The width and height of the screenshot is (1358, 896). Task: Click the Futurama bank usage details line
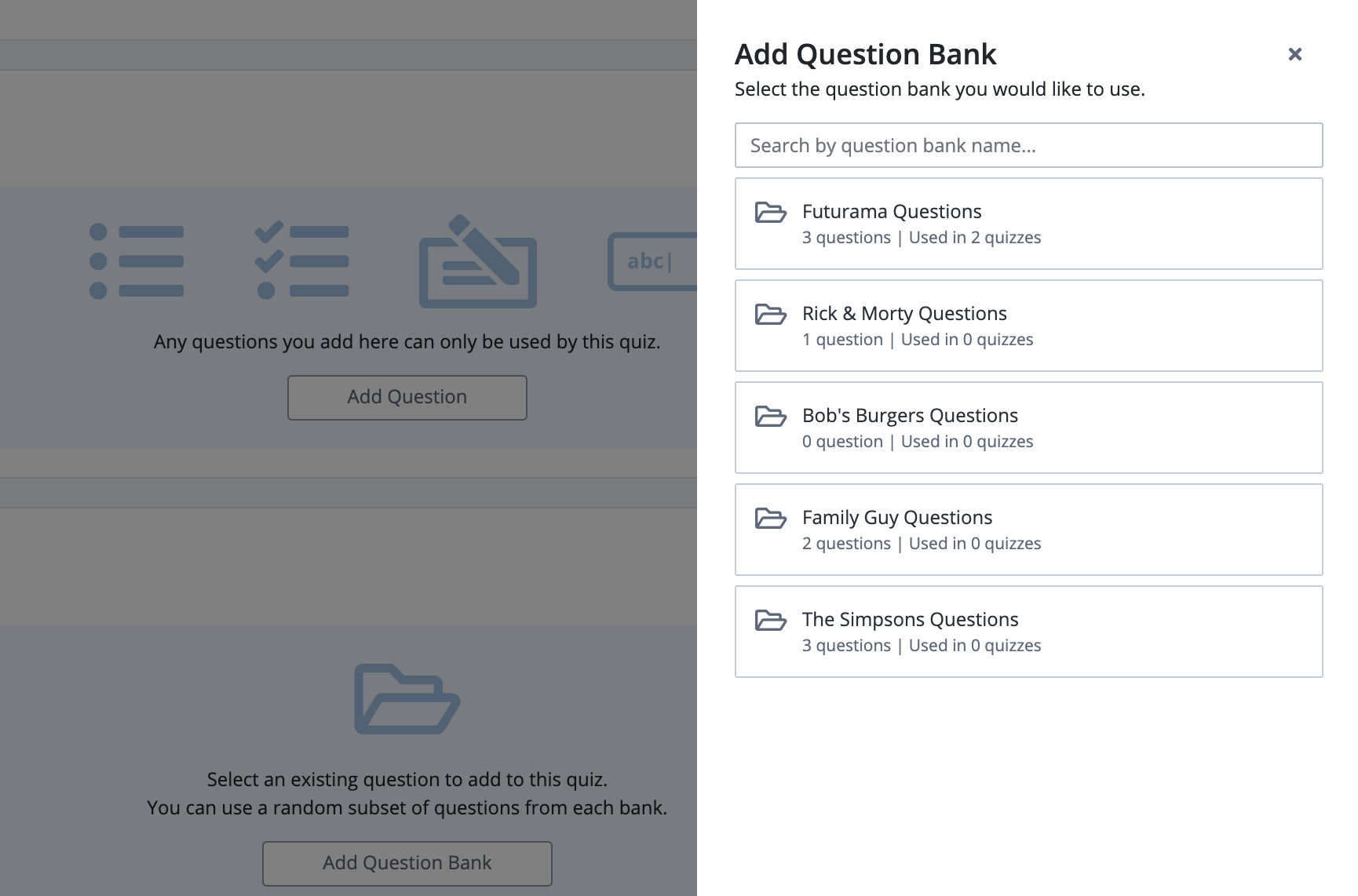922,238
